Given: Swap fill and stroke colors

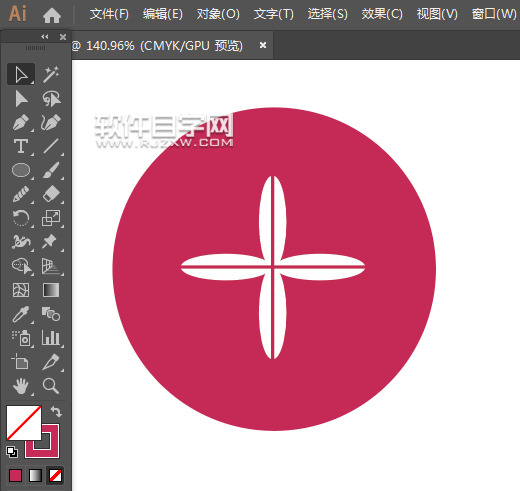Looking at the screenshot, I should (56, 412).
